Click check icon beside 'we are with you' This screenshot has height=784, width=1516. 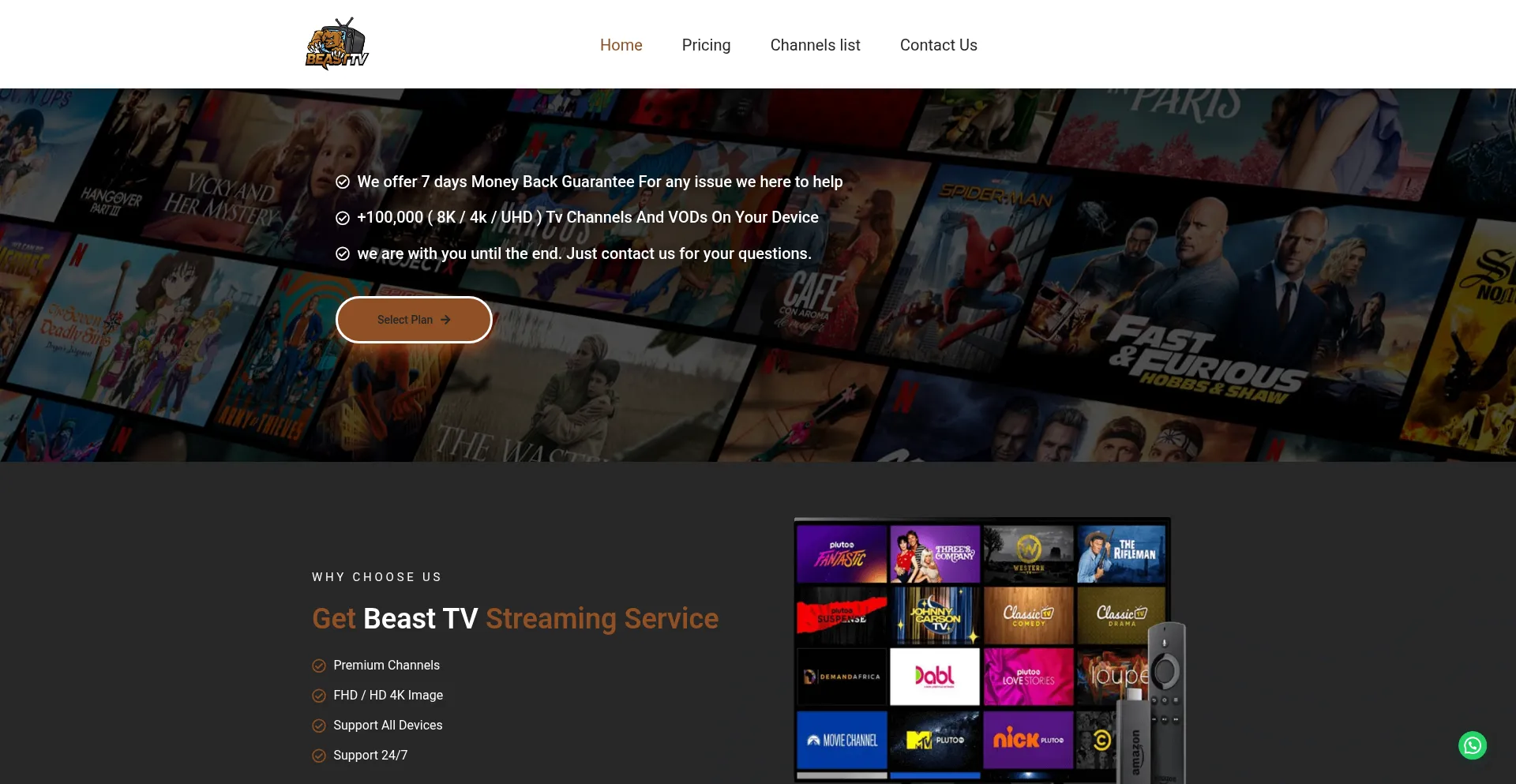pyautogui.click(x=343, y=254)
